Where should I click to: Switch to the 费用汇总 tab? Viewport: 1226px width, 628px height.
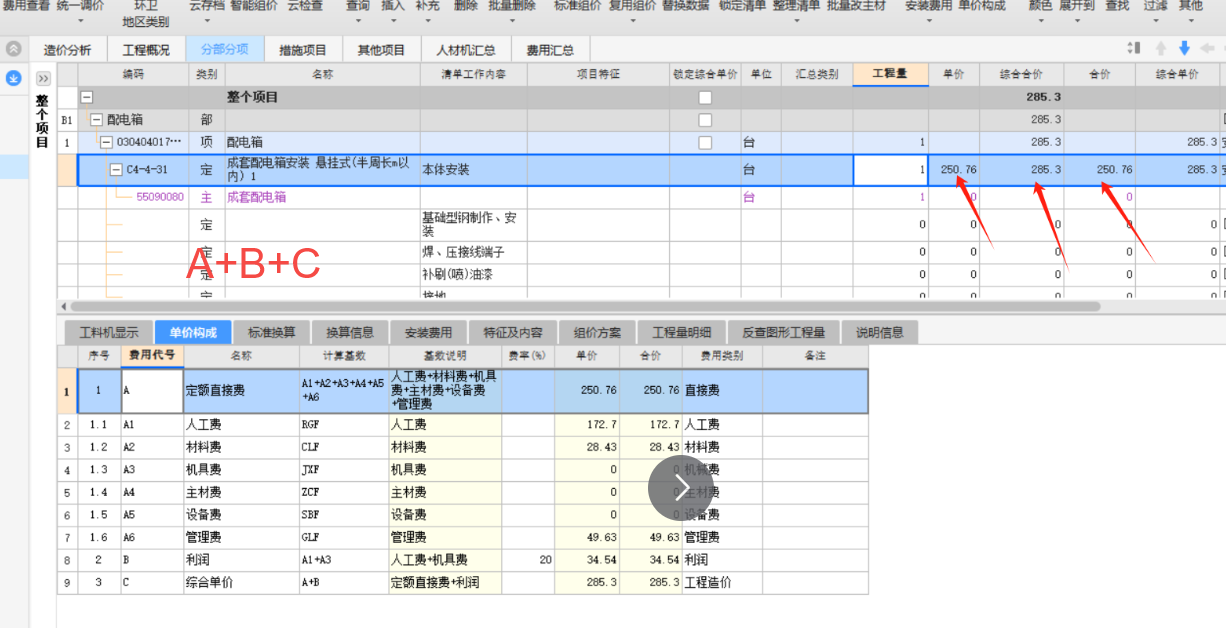(x=550, y=49)
